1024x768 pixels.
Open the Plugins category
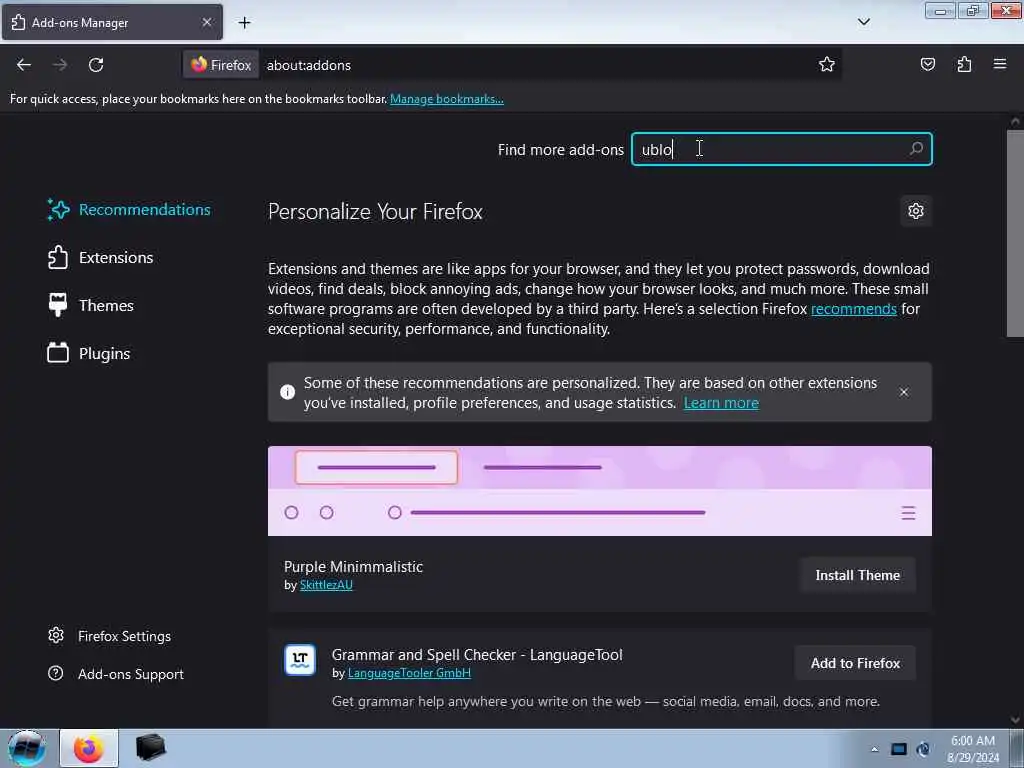[89, 353]
